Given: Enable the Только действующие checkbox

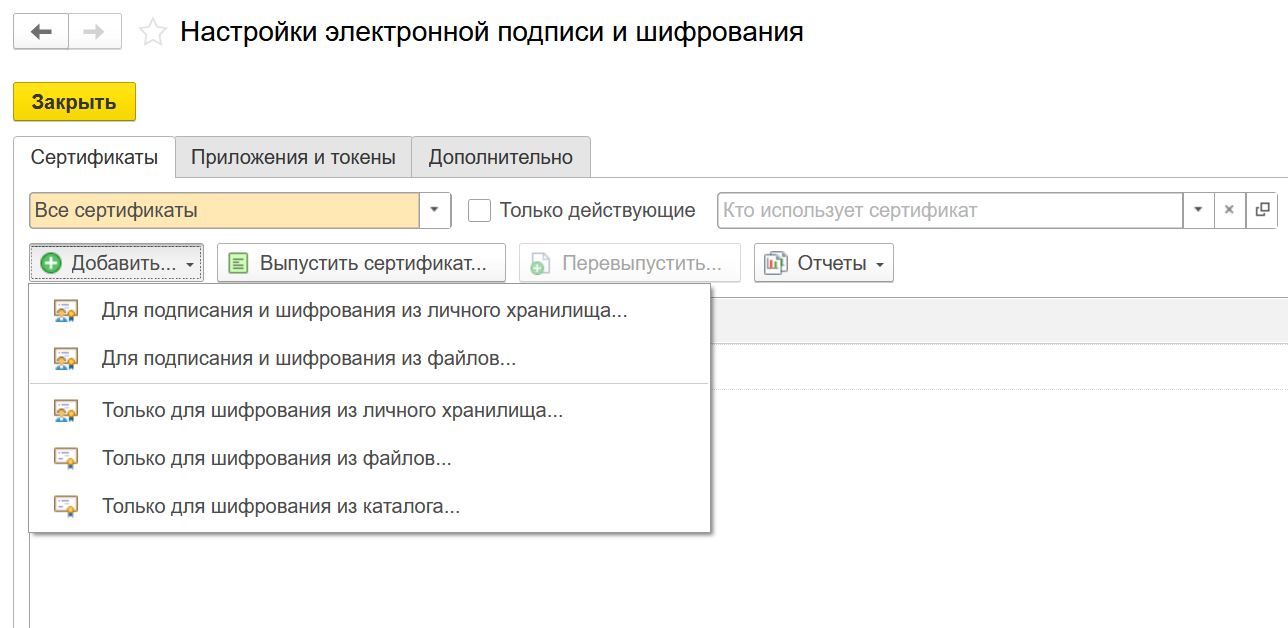Looking at the screenshot, I should point(480,210).
